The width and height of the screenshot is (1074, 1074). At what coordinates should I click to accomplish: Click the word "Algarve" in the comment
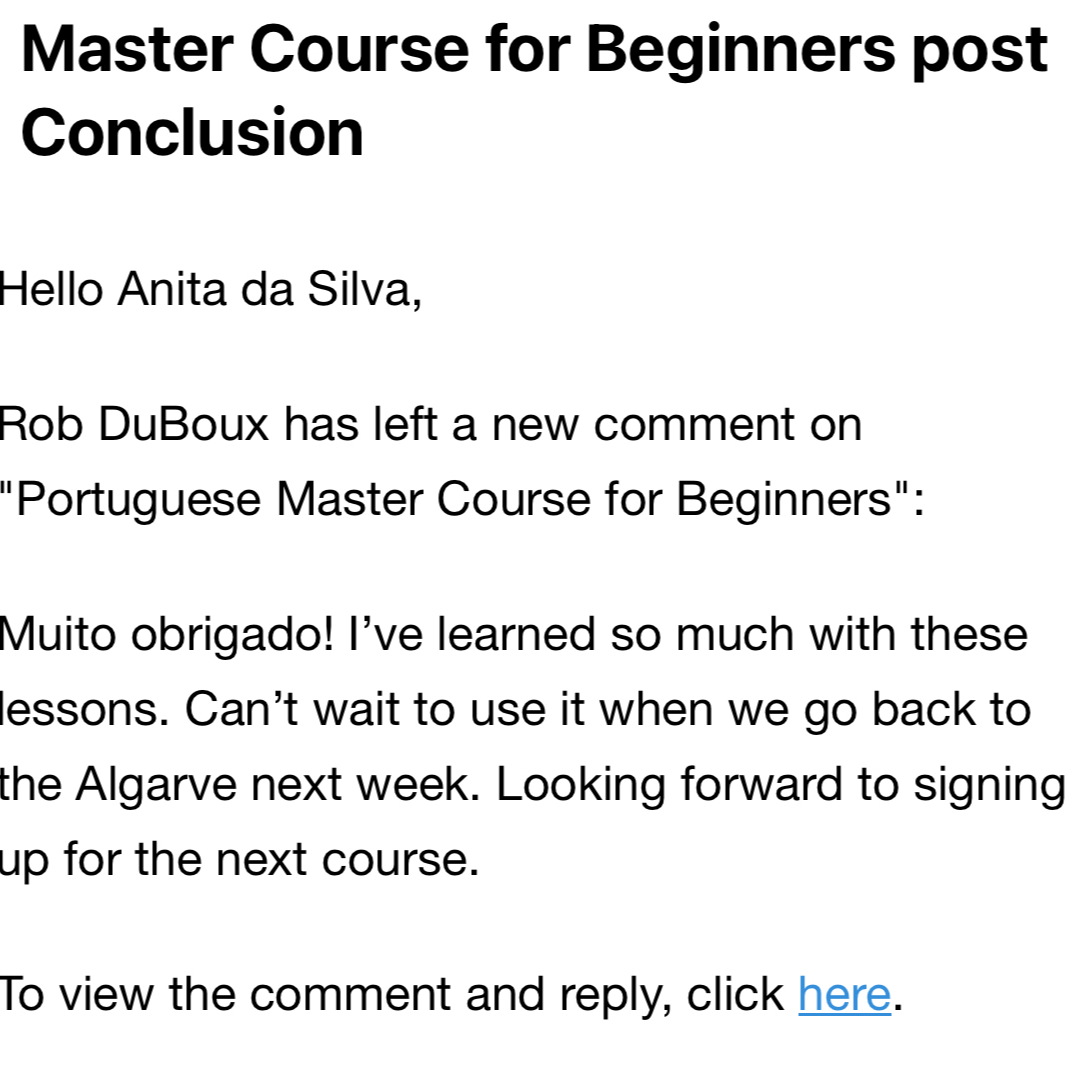pos(155,784)
